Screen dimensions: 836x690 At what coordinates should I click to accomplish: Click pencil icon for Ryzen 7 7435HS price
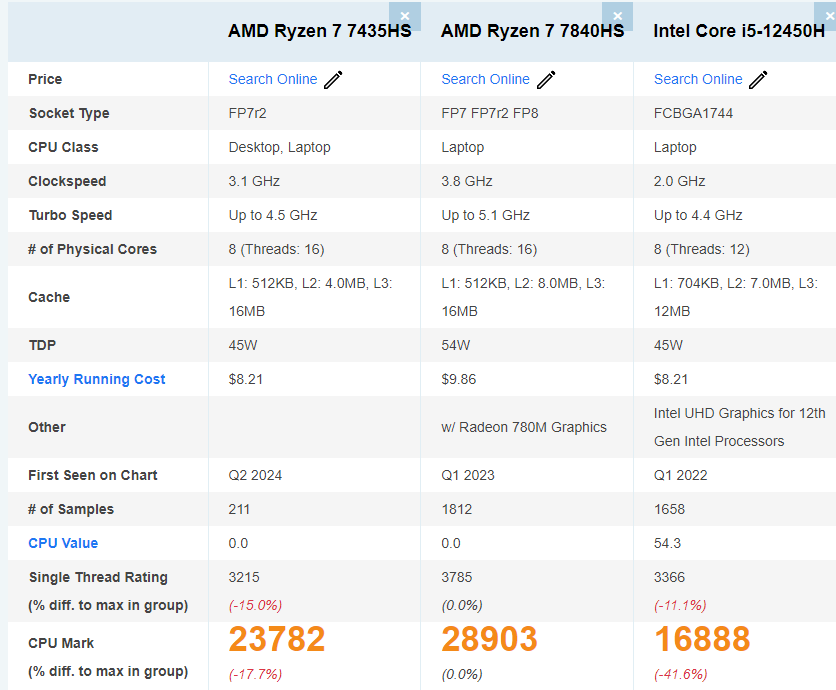333,80
